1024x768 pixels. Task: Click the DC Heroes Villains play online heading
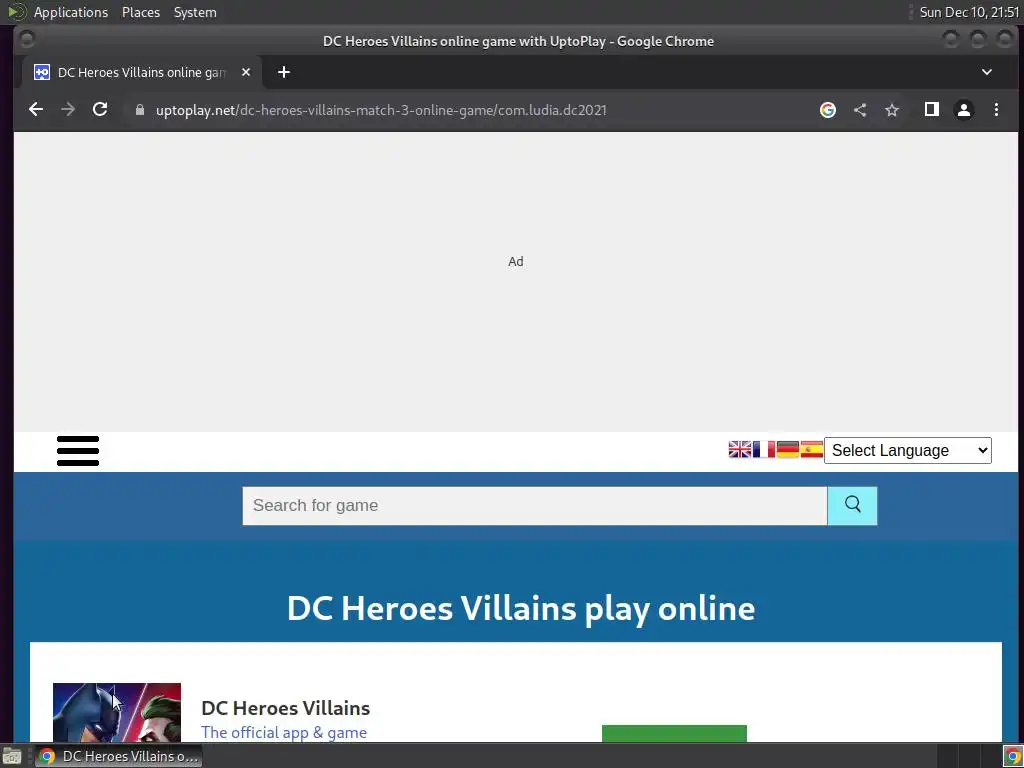(x=521, y=609)
